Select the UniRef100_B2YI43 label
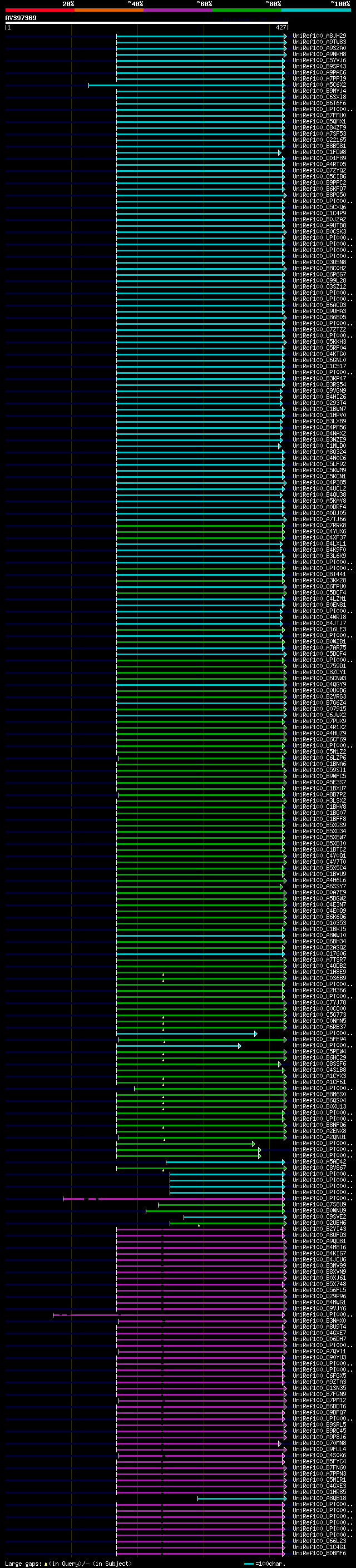This screenshot has width=356, height=1568. tap(319, 1228)
